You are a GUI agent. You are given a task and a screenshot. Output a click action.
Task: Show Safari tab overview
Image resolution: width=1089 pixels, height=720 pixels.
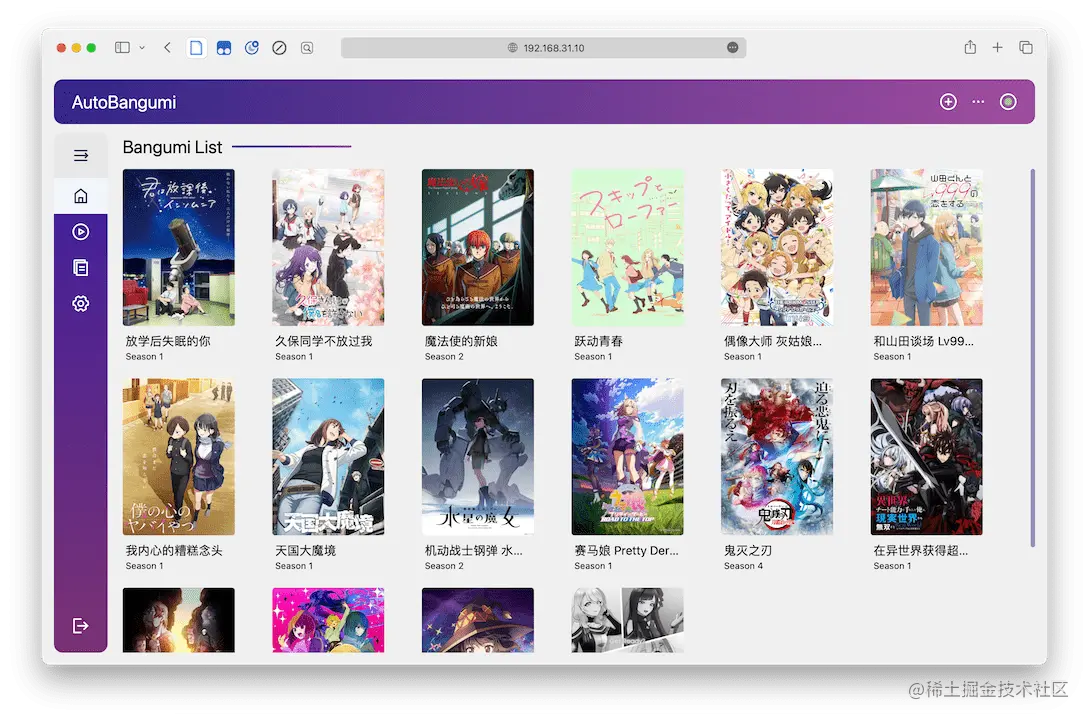click(x=1026, y=47)
